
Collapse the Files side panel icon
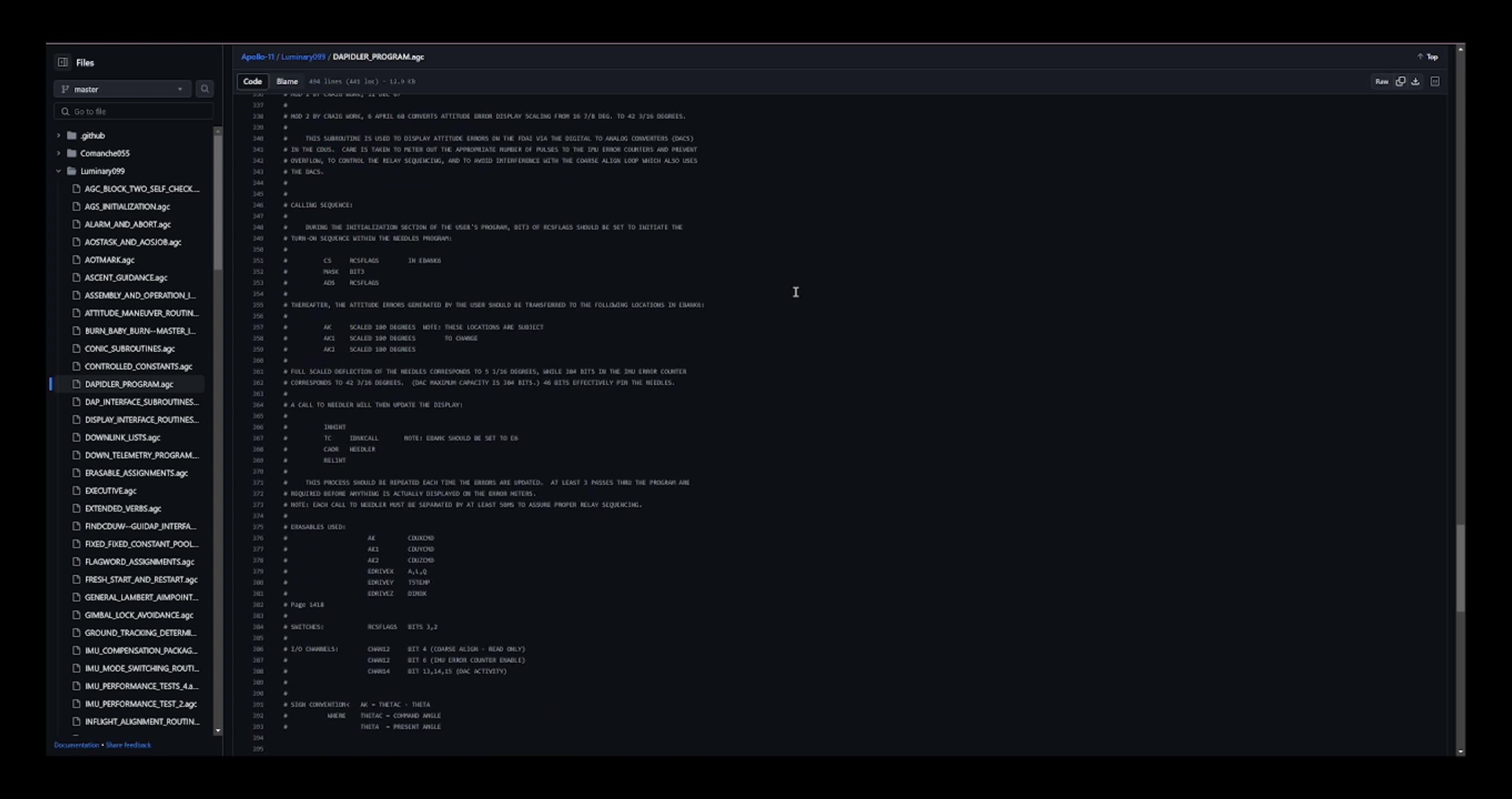coord(63,62)
